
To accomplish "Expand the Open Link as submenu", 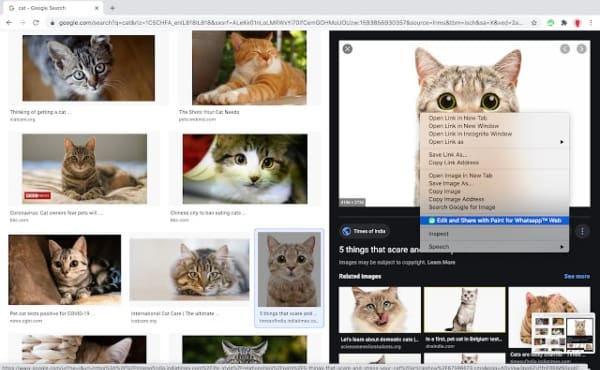I will point(494,142).
